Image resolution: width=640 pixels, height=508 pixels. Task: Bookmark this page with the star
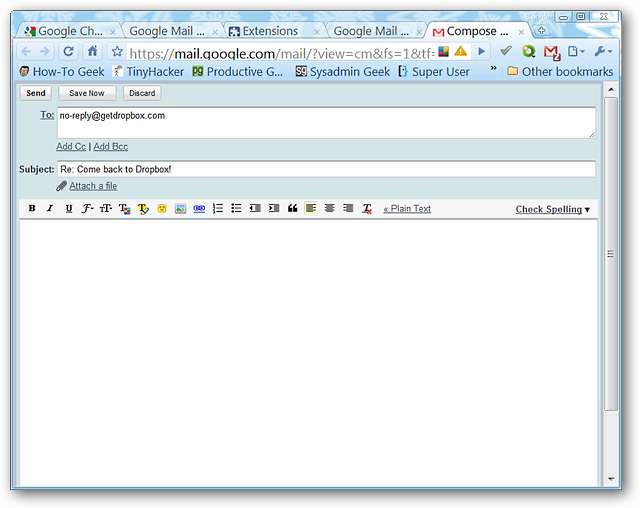[x=117, y=51]
